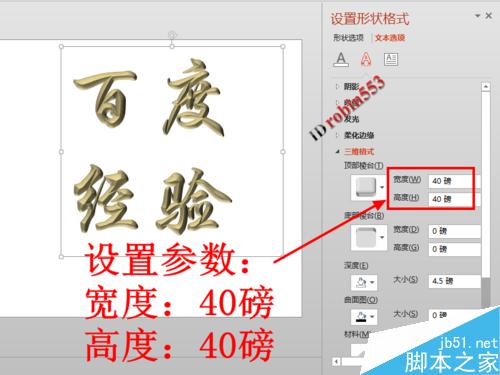This screenshot has height=375, width=500.
Task: Click the 深度(E) label
Action: pos(356,266)
